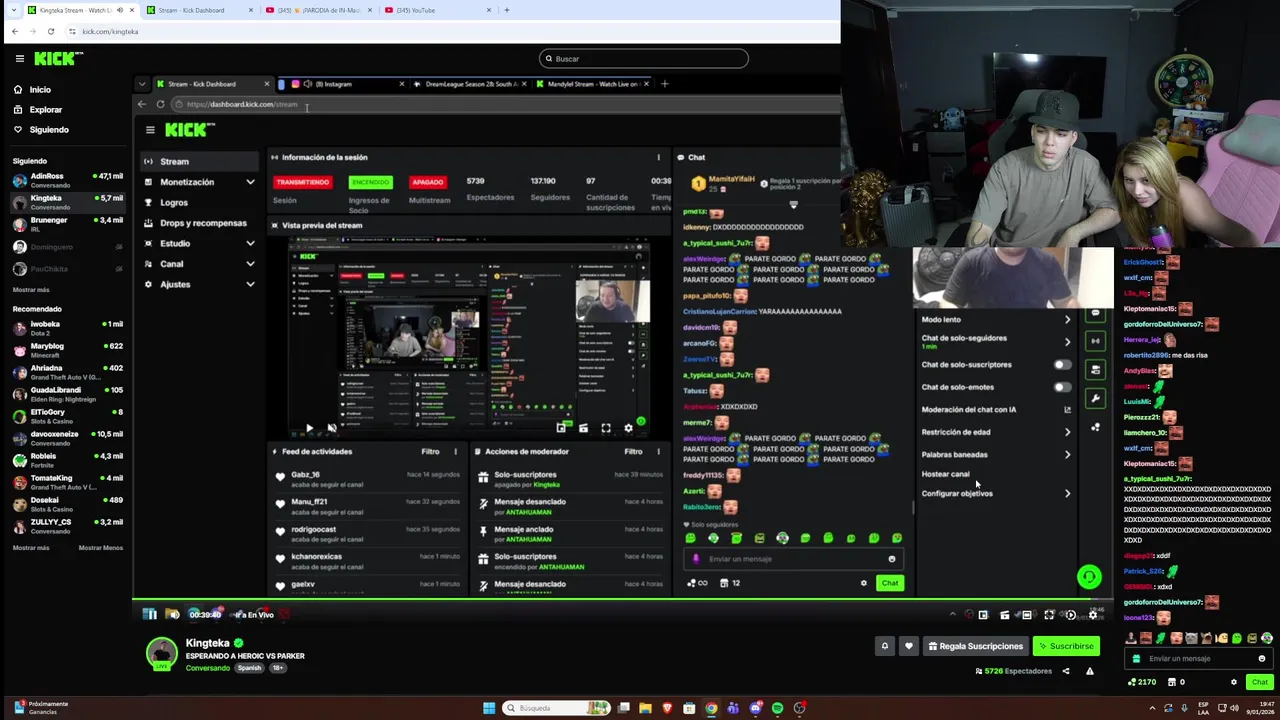Open the Kick hamburger menu at top left

pyautogui.click(x=19, y=58)
